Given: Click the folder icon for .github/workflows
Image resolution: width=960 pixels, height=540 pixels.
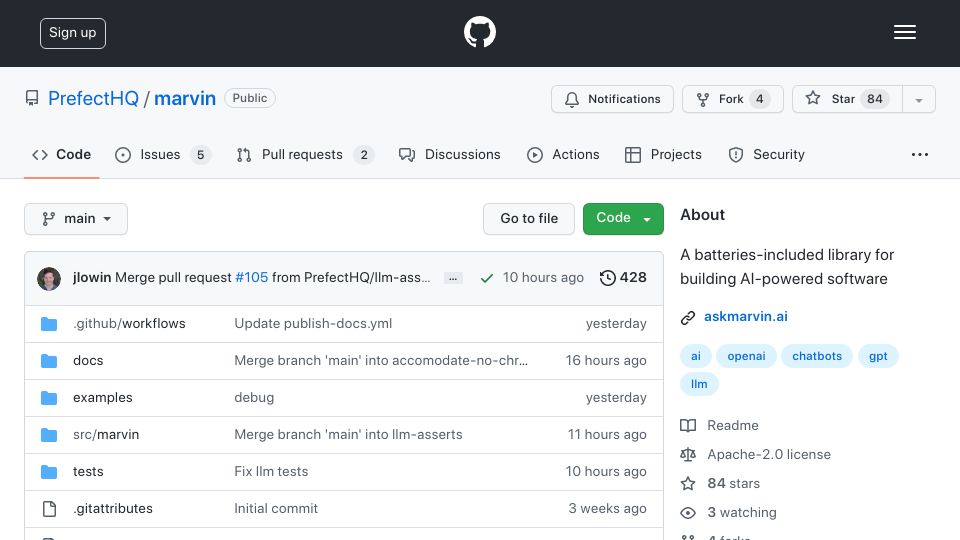Looking at the screenshot, I should (49, 324).
